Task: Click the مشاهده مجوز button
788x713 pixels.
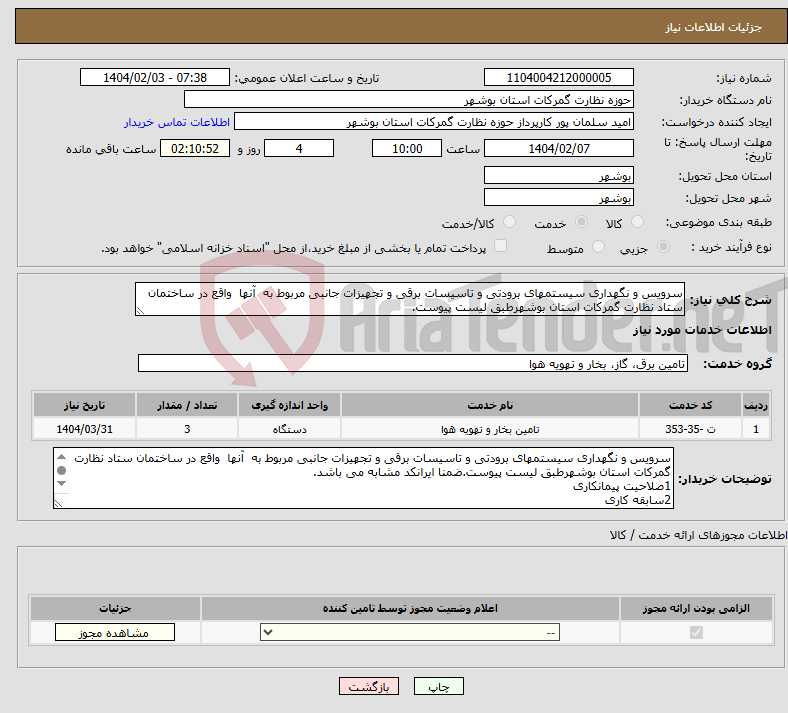Action: (x=115, y=633)
